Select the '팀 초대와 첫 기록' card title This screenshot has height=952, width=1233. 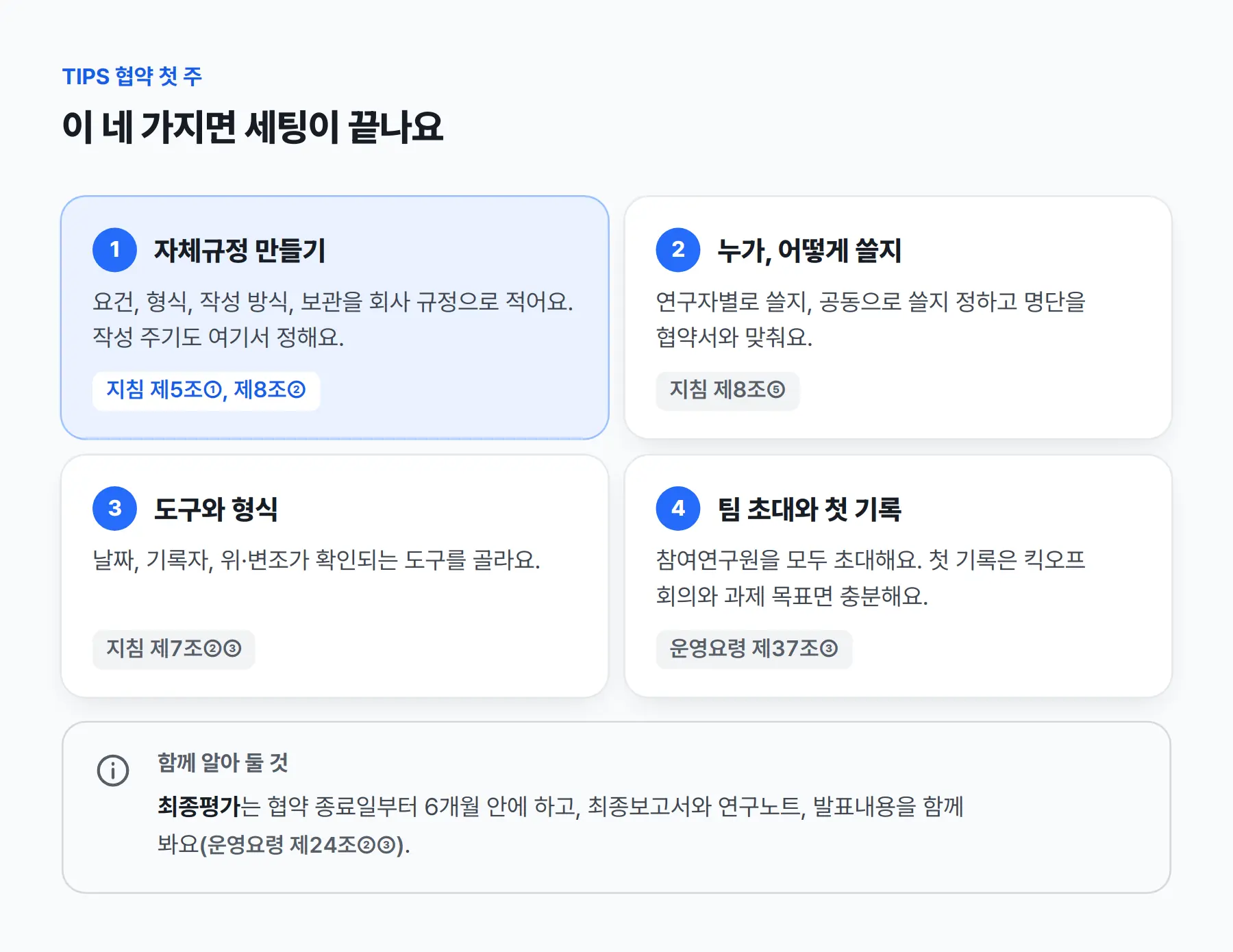(x=809, y=508)
